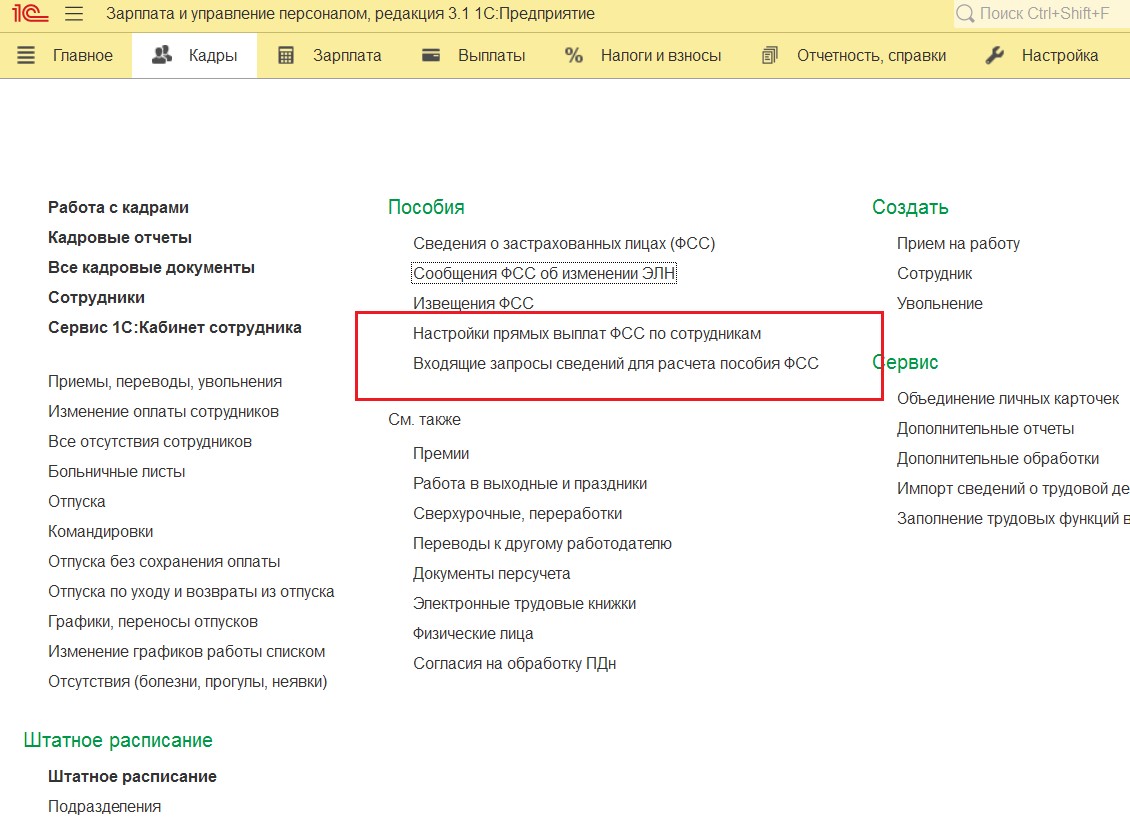Open the Отпуска link

[76, 502]
